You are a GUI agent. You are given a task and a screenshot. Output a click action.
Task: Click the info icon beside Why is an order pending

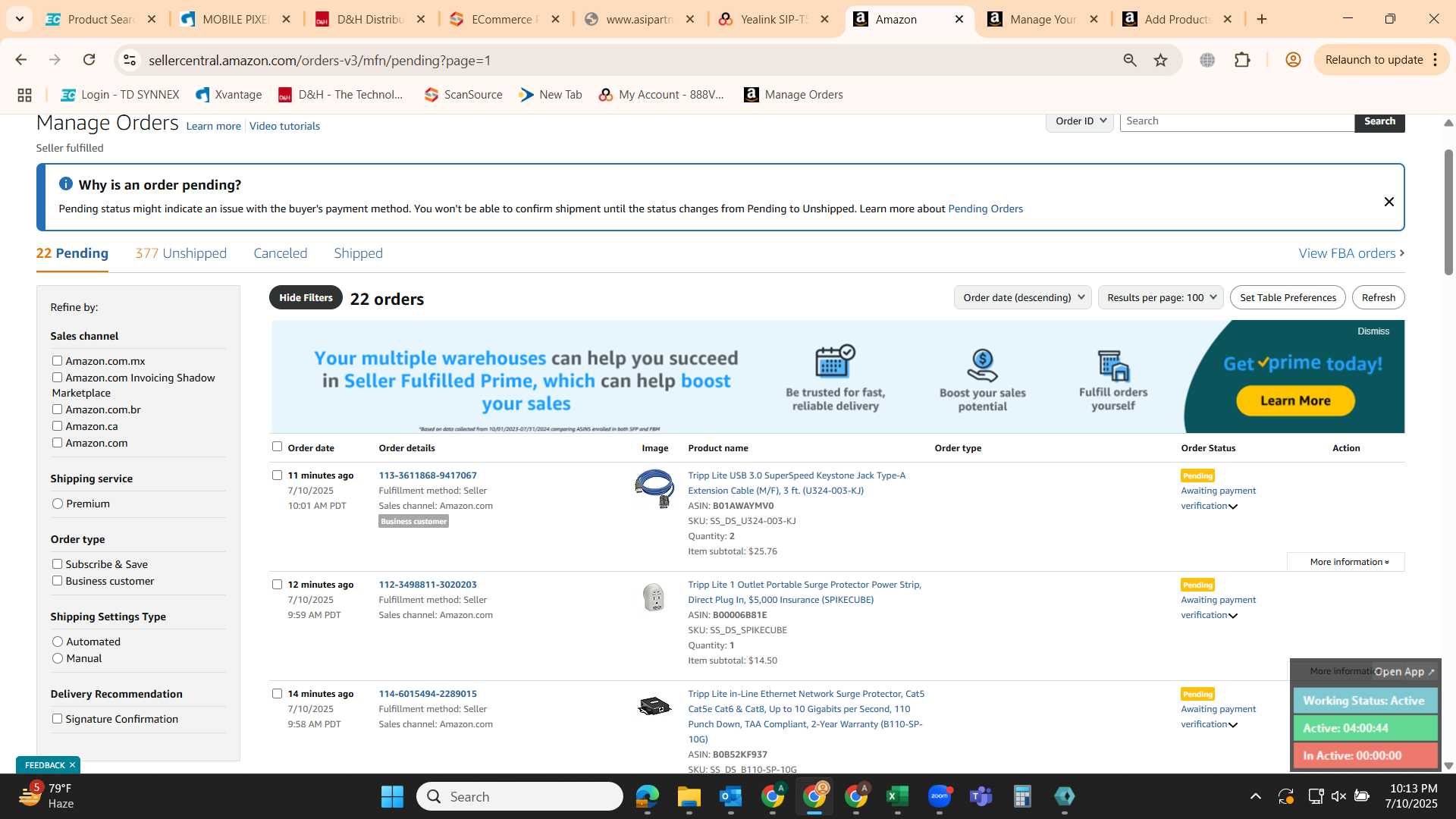click(x=66, y=184)
